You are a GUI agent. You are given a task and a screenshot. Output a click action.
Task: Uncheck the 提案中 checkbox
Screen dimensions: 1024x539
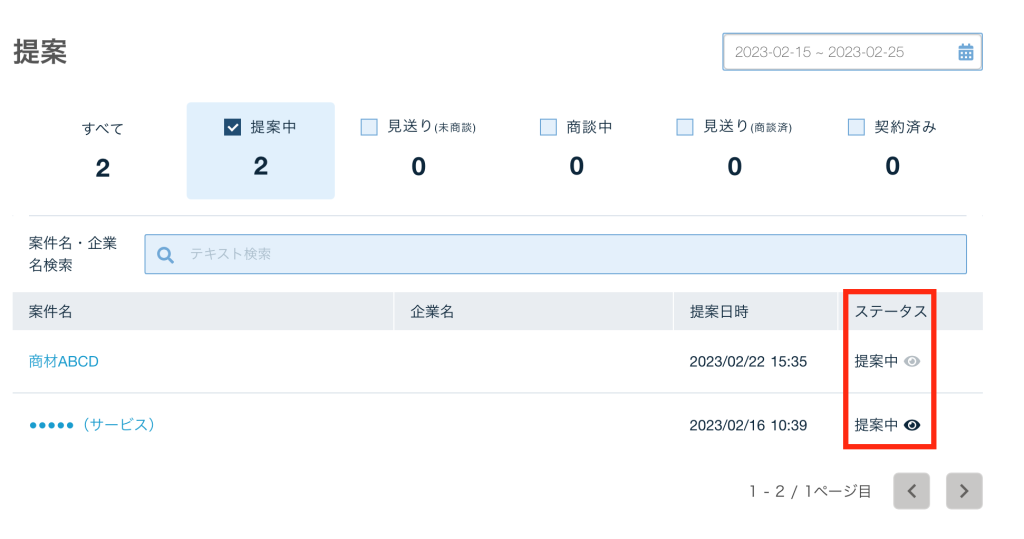click(x=233, y=127)
